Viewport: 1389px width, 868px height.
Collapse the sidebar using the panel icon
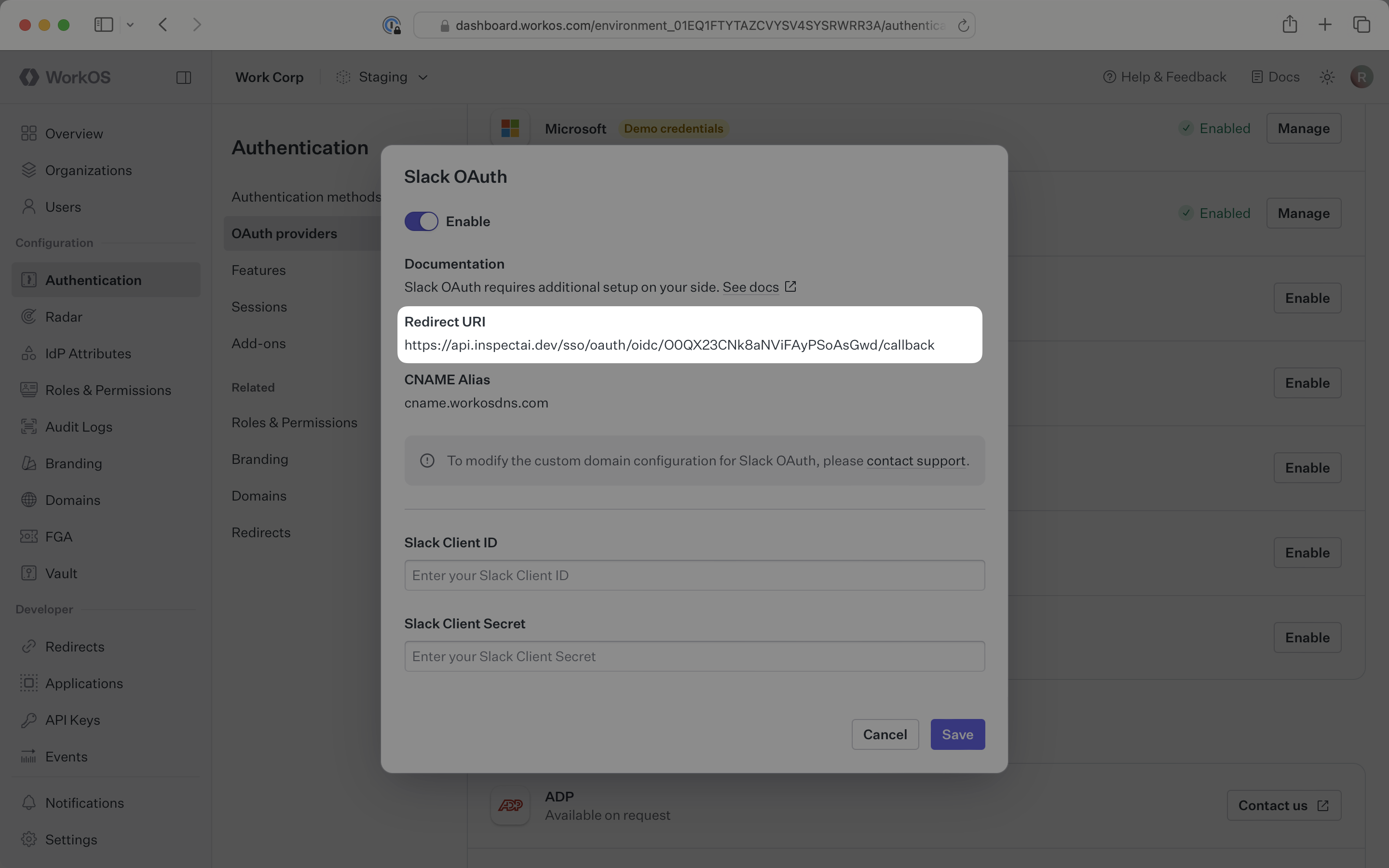point(184,77)
